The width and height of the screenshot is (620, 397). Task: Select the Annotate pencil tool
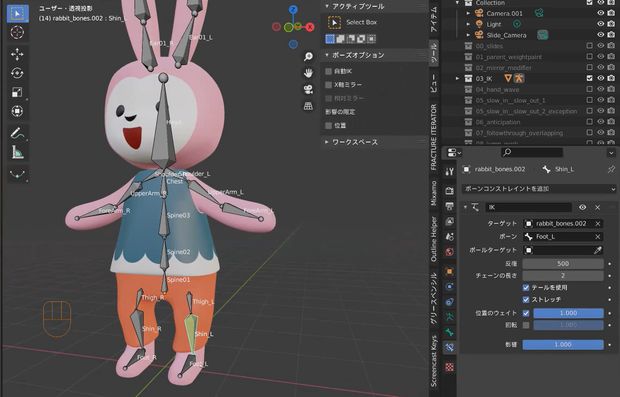17,133
